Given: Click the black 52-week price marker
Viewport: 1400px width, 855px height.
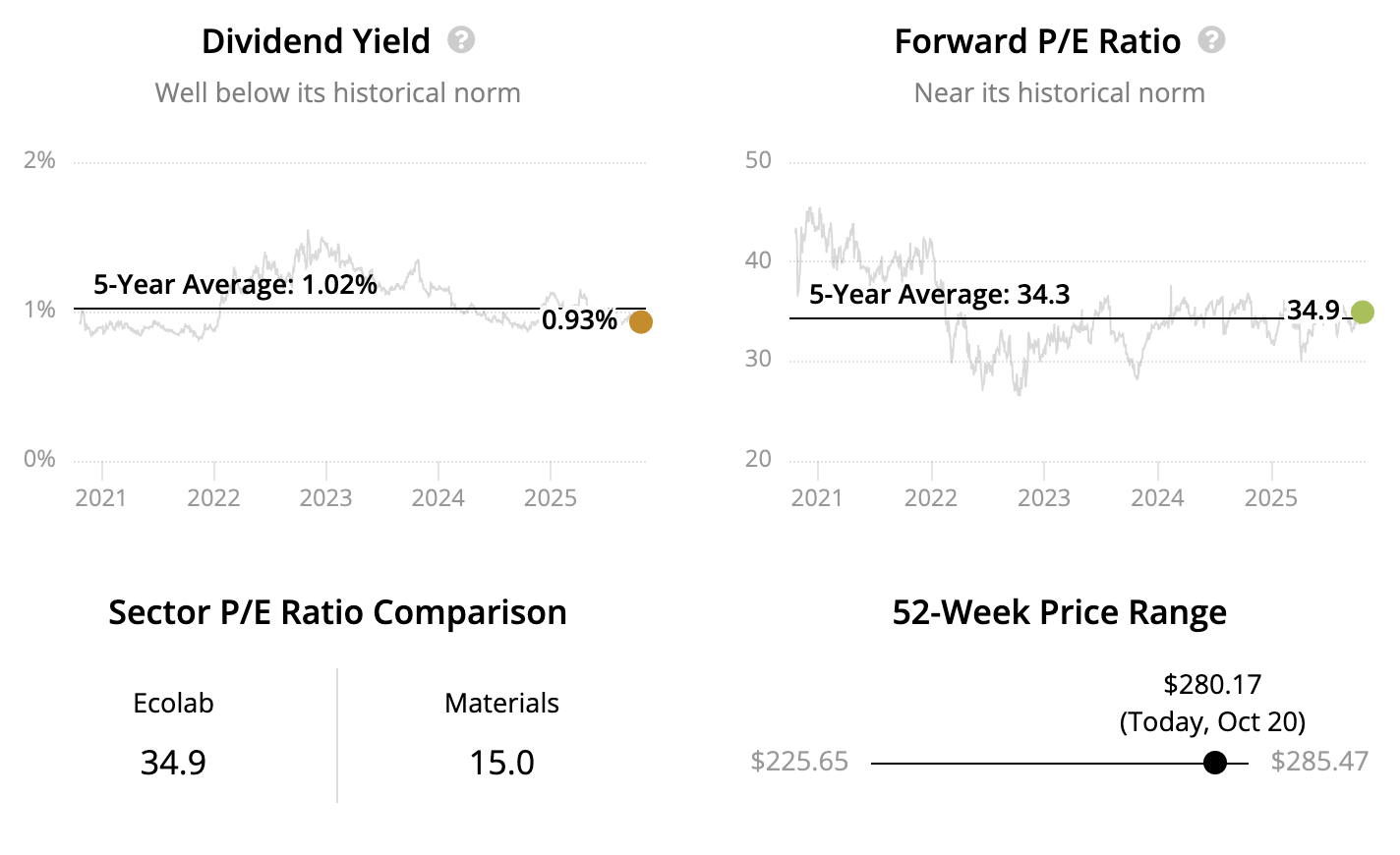Looking at the screenshot, I should [1215, 763].
